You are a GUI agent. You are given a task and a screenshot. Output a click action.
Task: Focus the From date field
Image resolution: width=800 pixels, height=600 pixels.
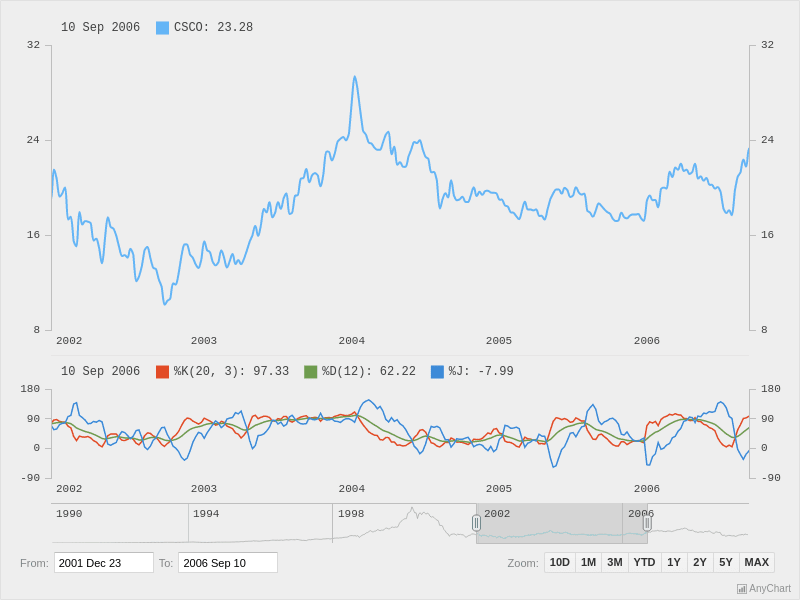(x=104, y=563)
